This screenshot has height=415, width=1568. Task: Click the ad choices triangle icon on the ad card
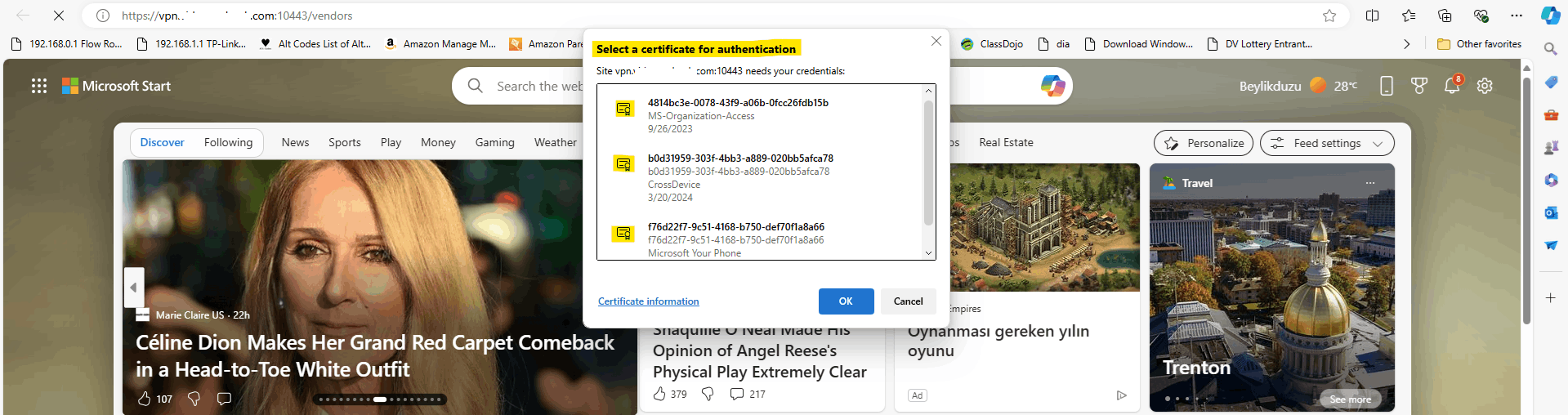coord(1122,395)
